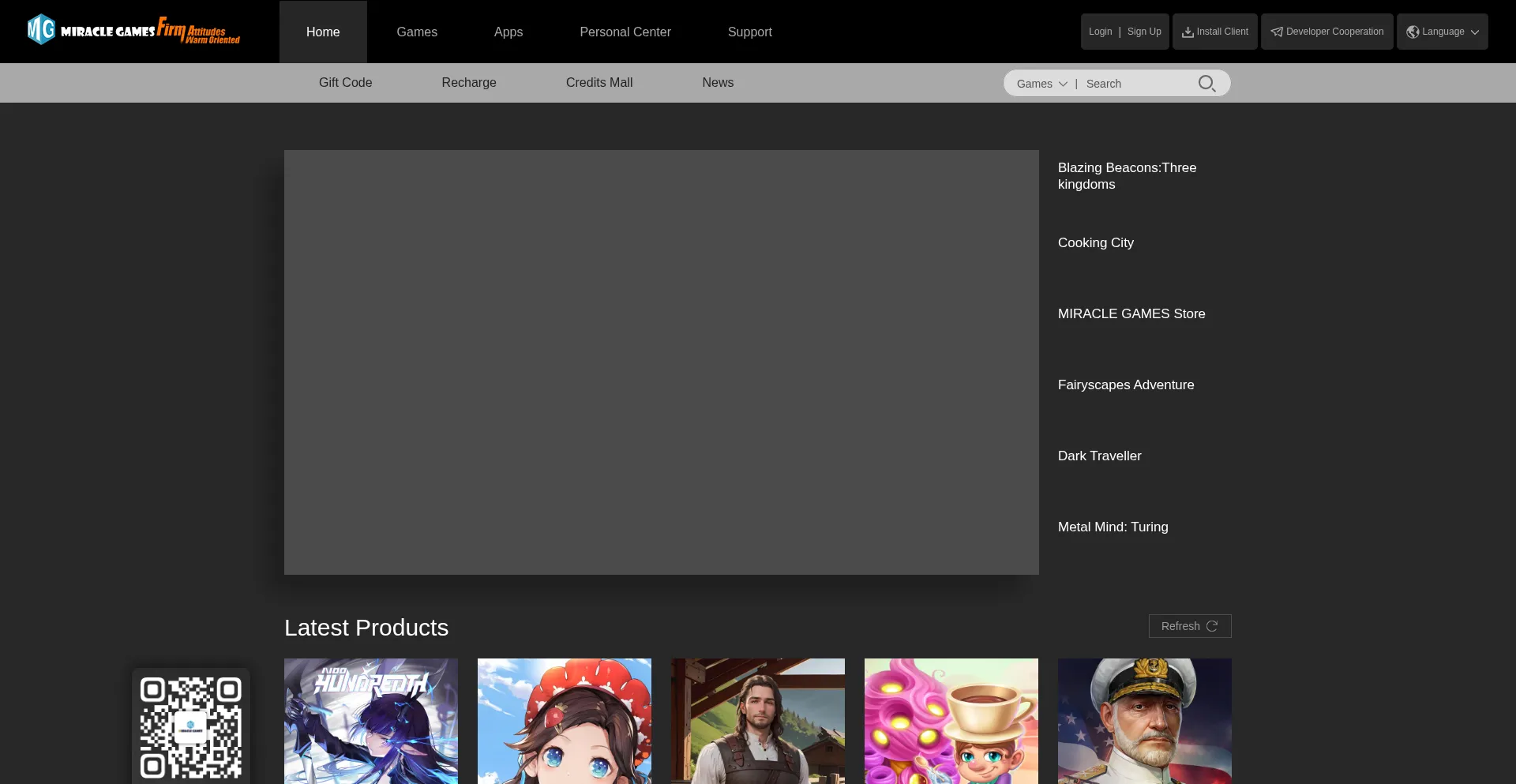Click the QR code image
1516x784 pixels.
pyautogui.click(x=190, y=727)
